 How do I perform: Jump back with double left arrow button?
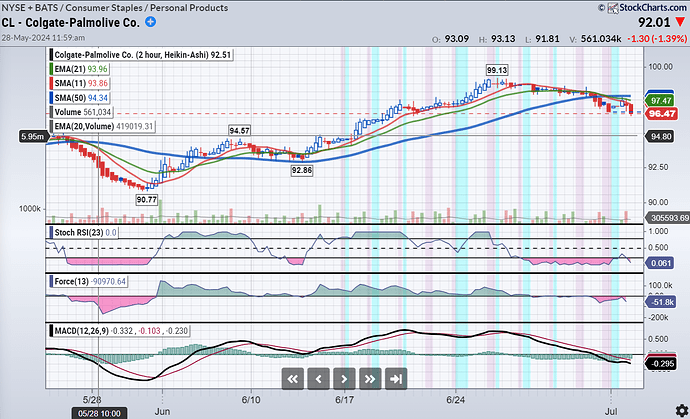(293, 379)
